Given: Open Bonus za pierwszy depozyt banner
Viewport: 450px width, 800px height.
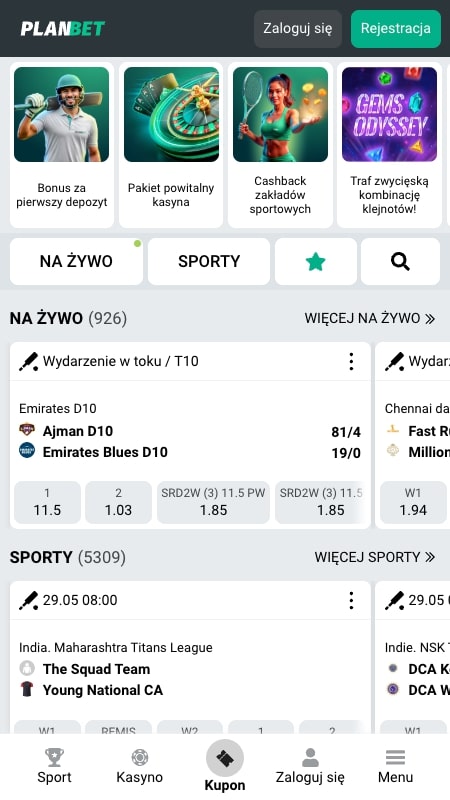Looking at the screenshot, I should click(62, 145).
